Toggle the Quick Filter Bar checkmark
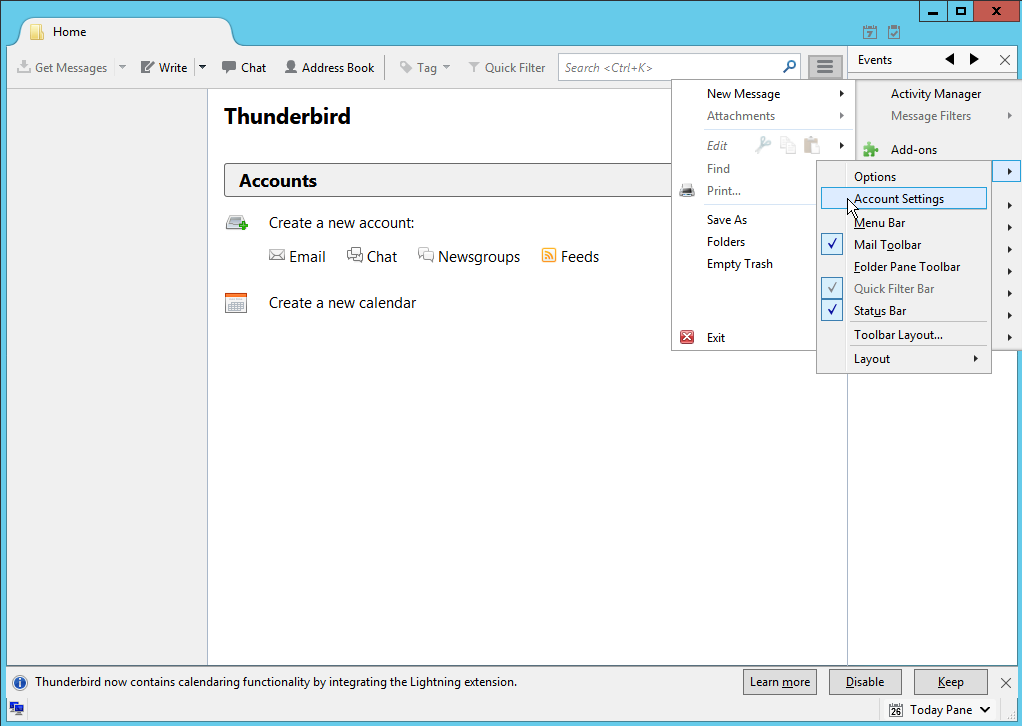The height and width of the screenshot is (726, 1022). [832, 288]
